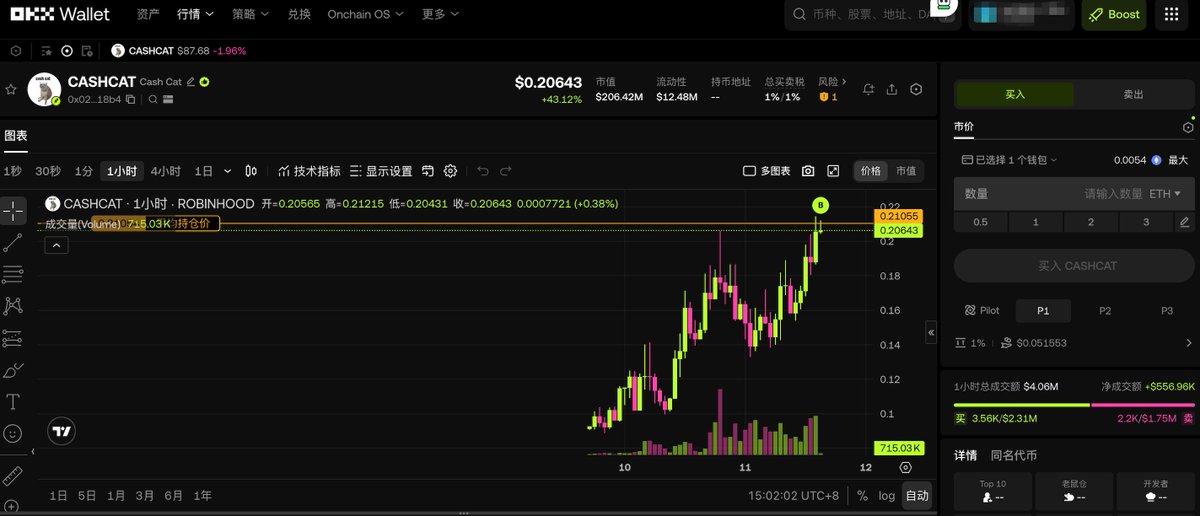Image resolution: width=1200 pixels, height=516 pixels.
Task: Select the 4 hour interval
Action: [166, 171]
